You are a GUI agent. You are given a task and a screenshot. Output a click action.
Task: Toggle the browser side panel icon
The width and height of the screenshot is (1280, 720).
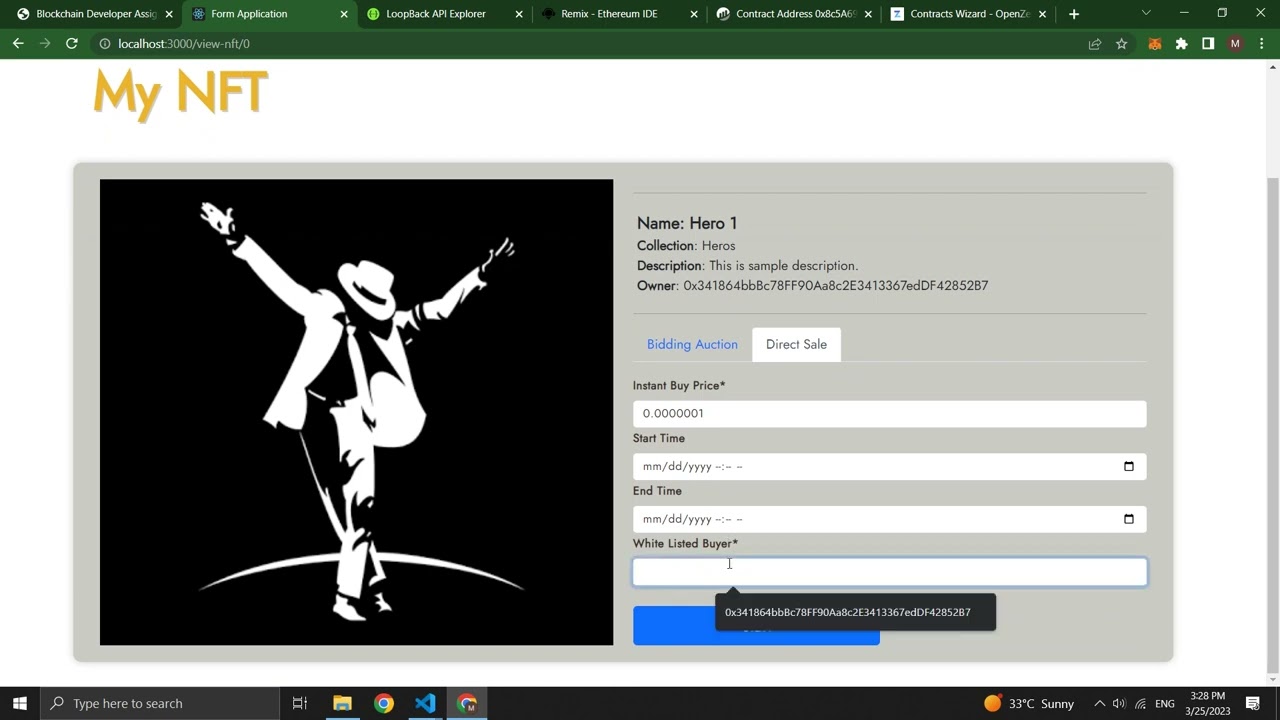click(x=1208, y=44)
